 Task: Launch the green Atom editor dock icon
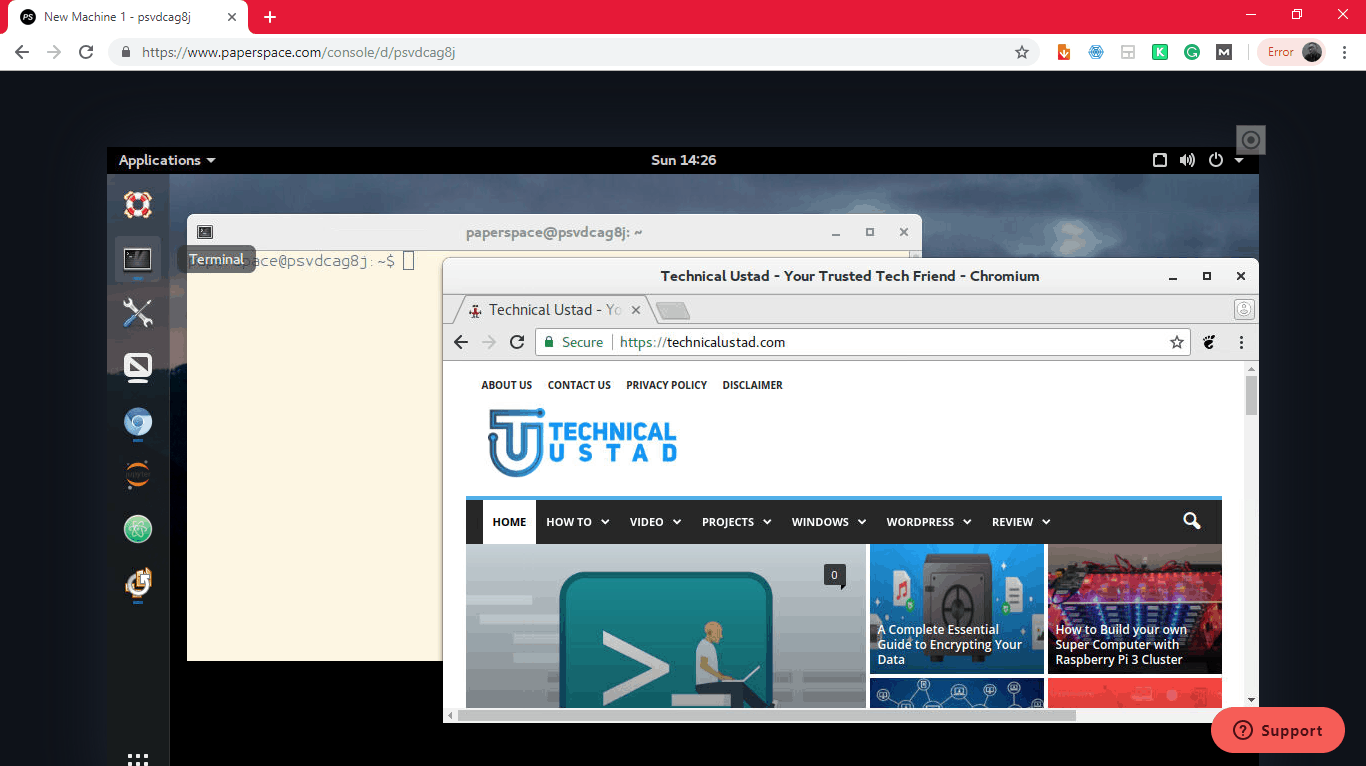(x=137, y=529)
